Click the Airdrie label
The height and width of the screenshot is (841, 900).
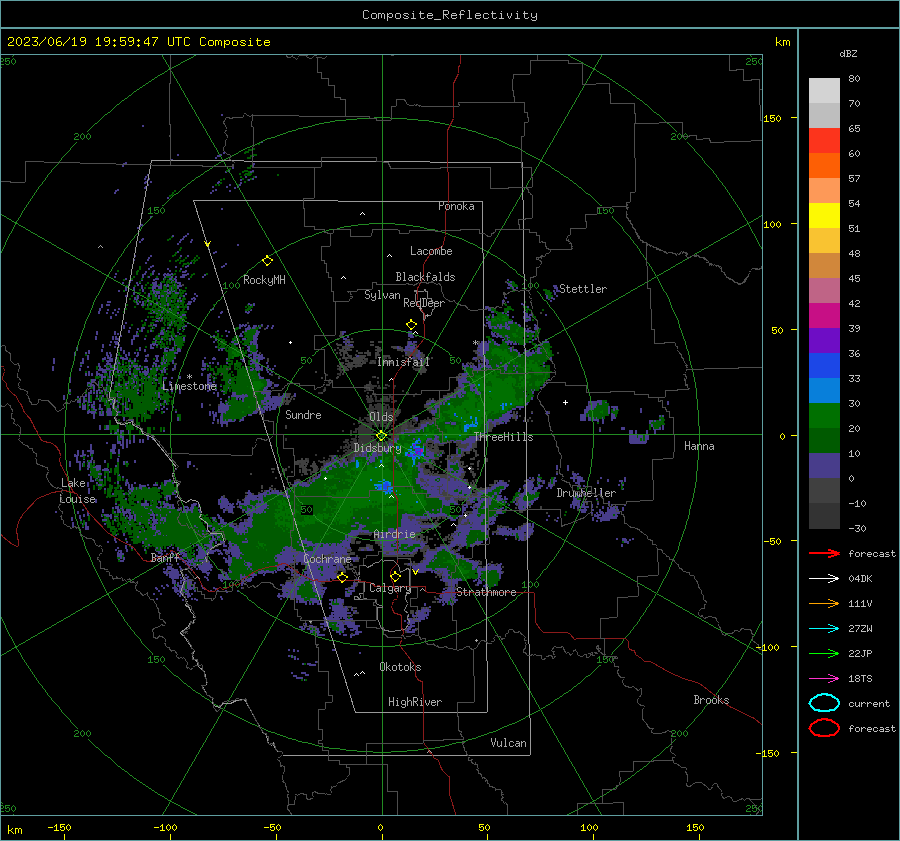(394, 534)
